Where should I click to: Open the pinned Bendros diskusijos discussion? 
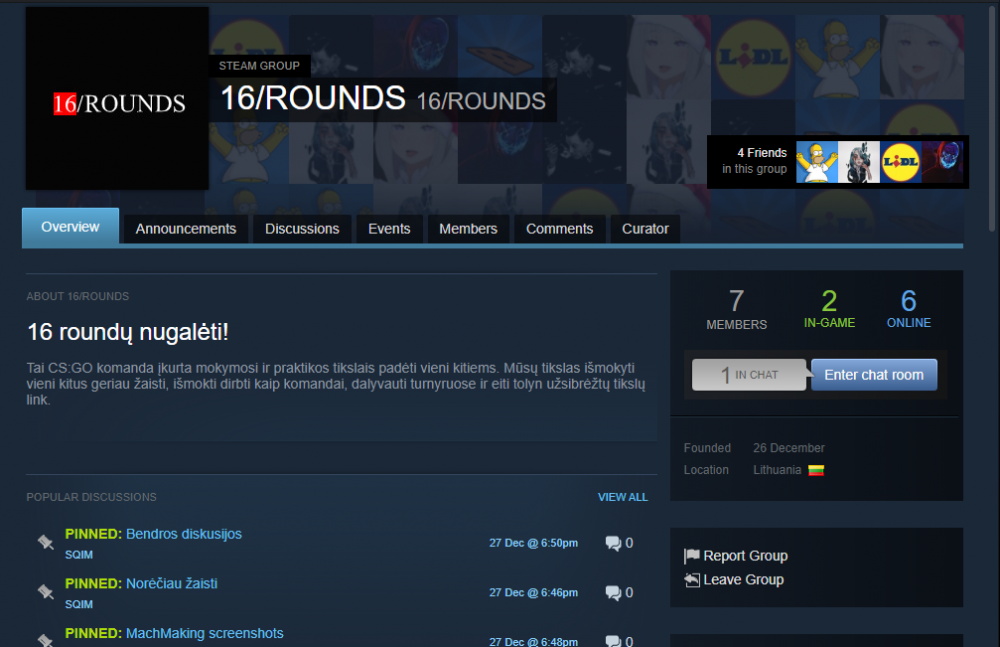pyautogui.click(x=184, y=534)
